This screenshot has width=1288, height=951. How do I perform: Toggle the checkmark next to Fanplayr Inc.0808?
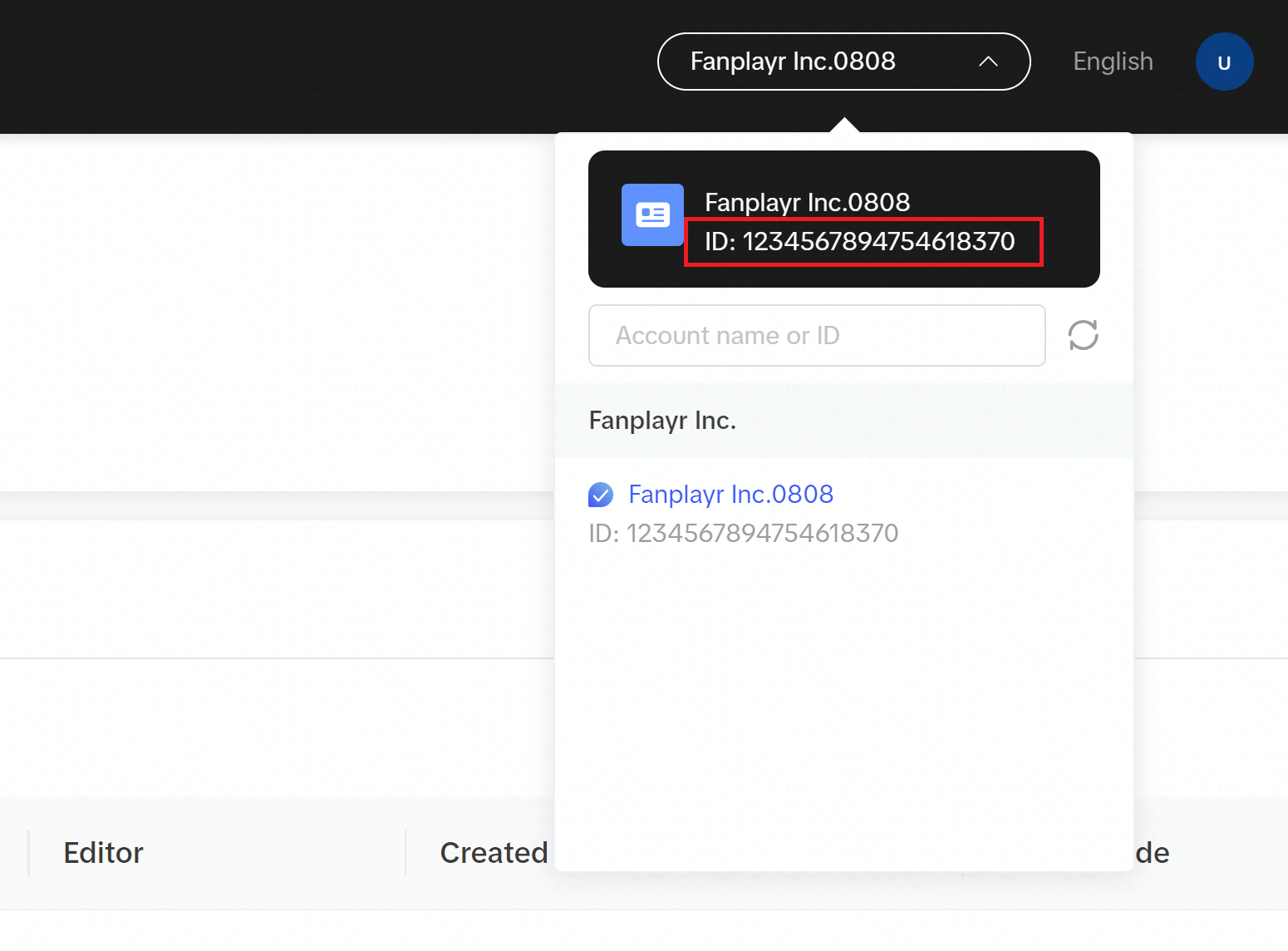[x=601, y=495]
